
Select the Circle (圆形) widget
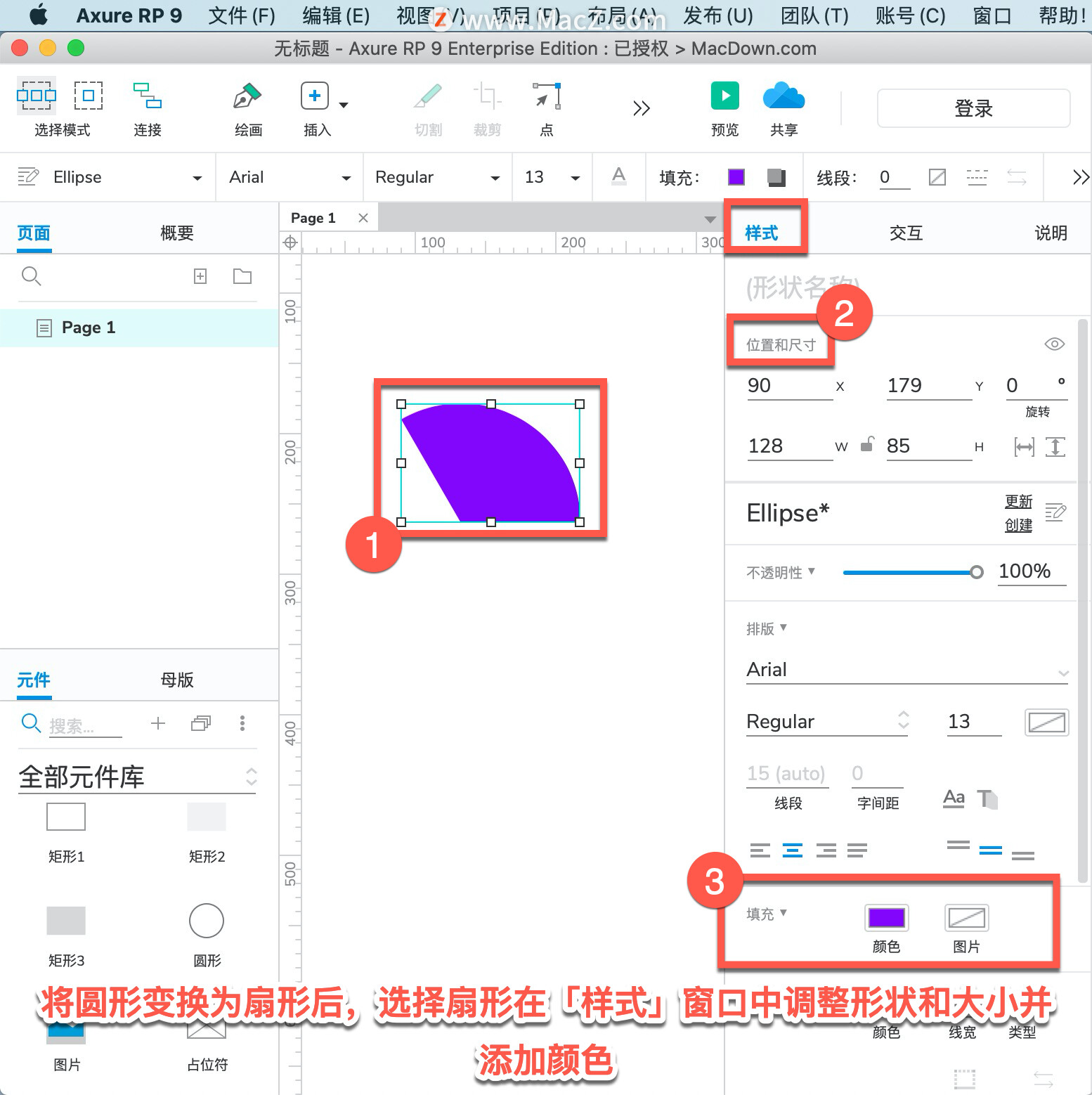click(x=207, y=921)
